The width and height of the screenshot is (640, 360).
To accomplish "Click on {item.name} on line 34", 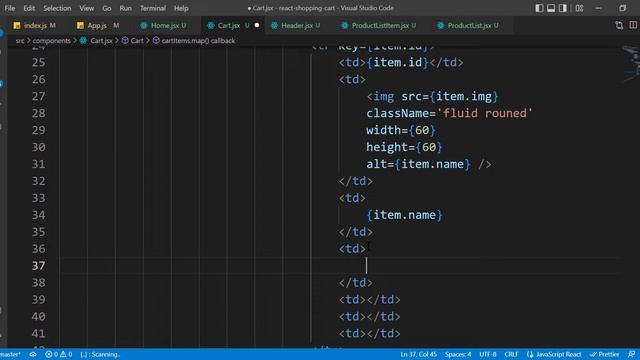I will tap(404, 215).
